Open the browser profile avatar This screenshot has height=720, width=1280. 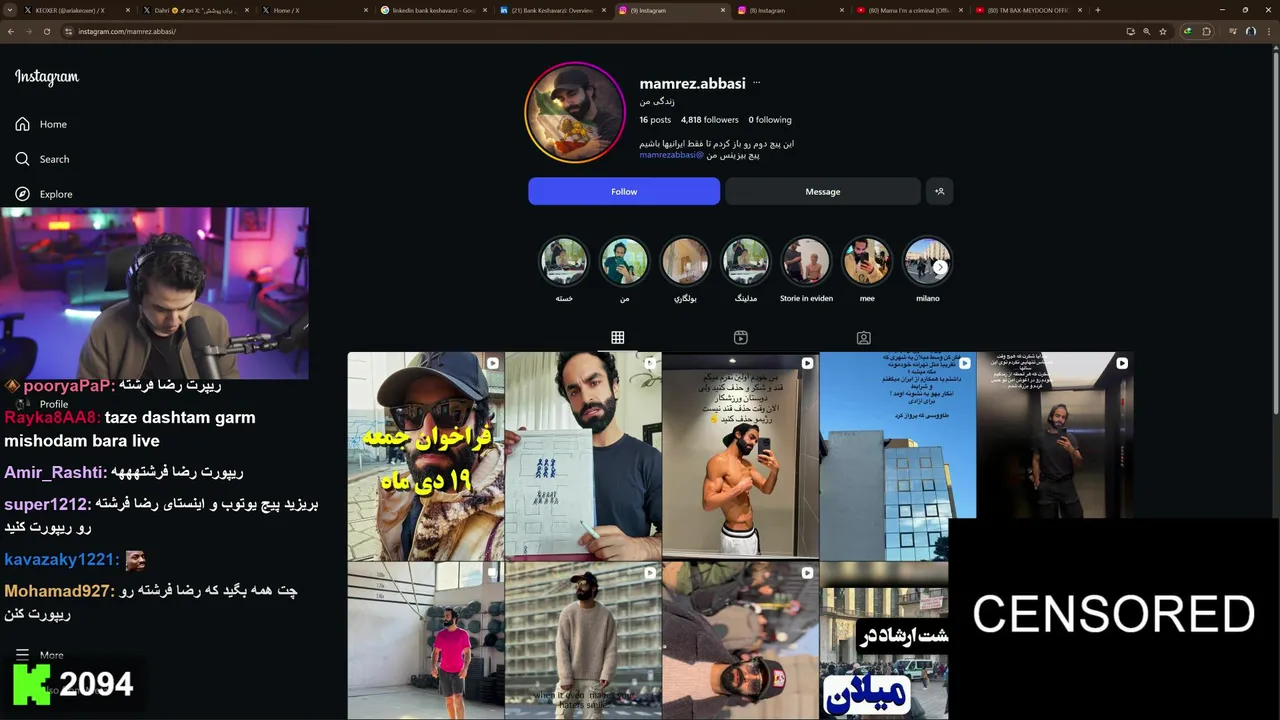[x=1251, y=31]
